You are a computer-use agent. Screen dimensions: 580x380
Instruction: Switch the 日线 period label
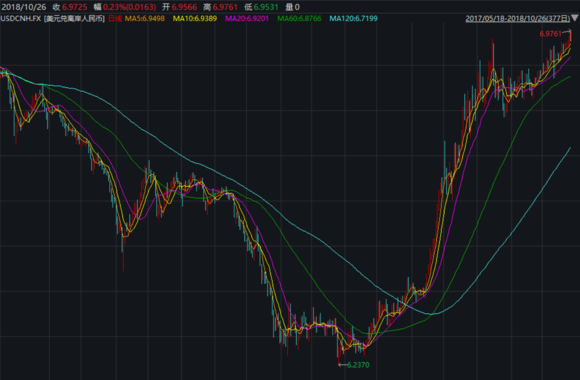(x=115, y=19)
